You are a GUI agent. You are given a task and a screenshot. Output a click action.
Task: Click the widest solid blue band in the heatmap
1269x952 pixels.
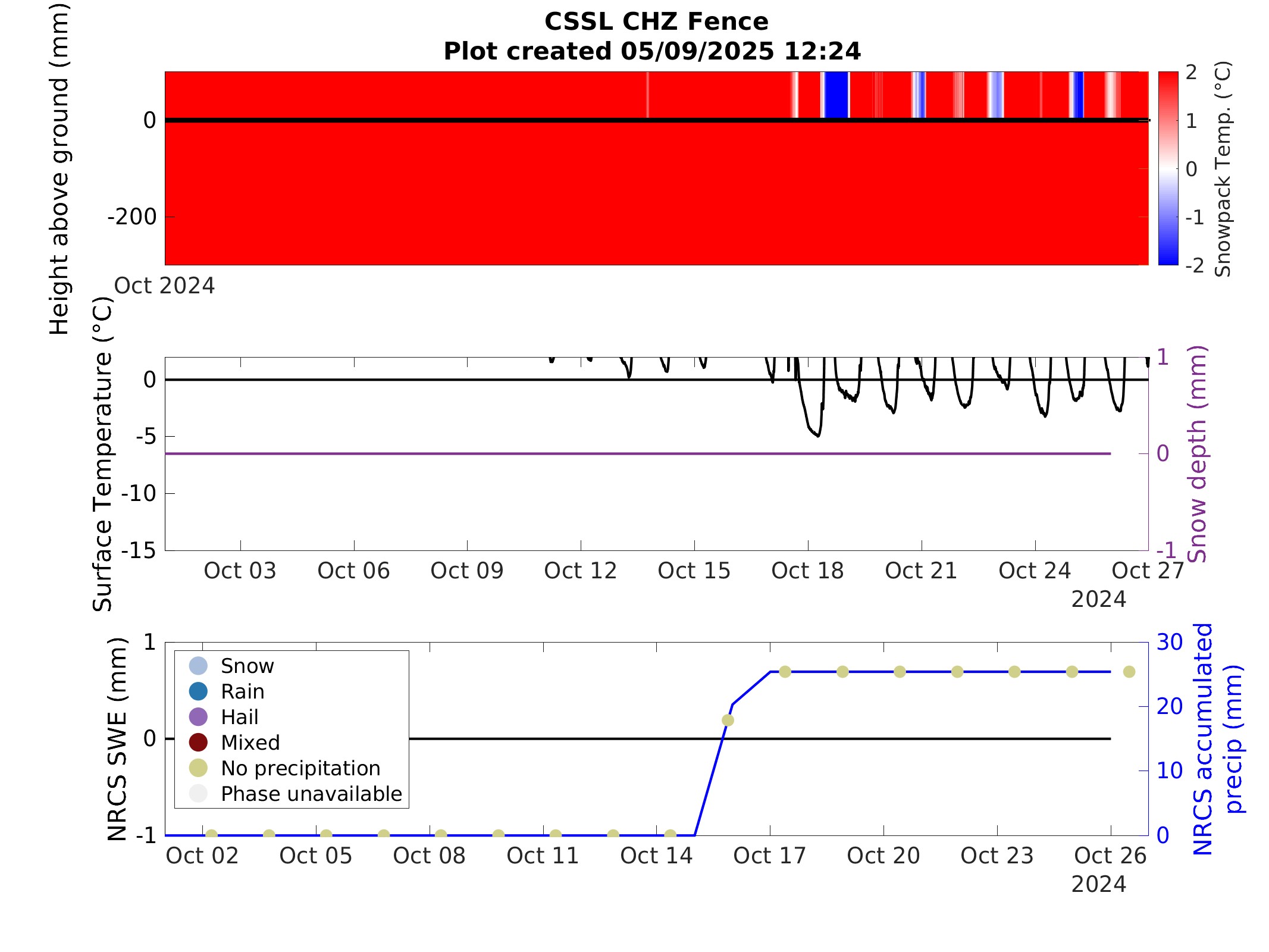[x=836, y=95]
